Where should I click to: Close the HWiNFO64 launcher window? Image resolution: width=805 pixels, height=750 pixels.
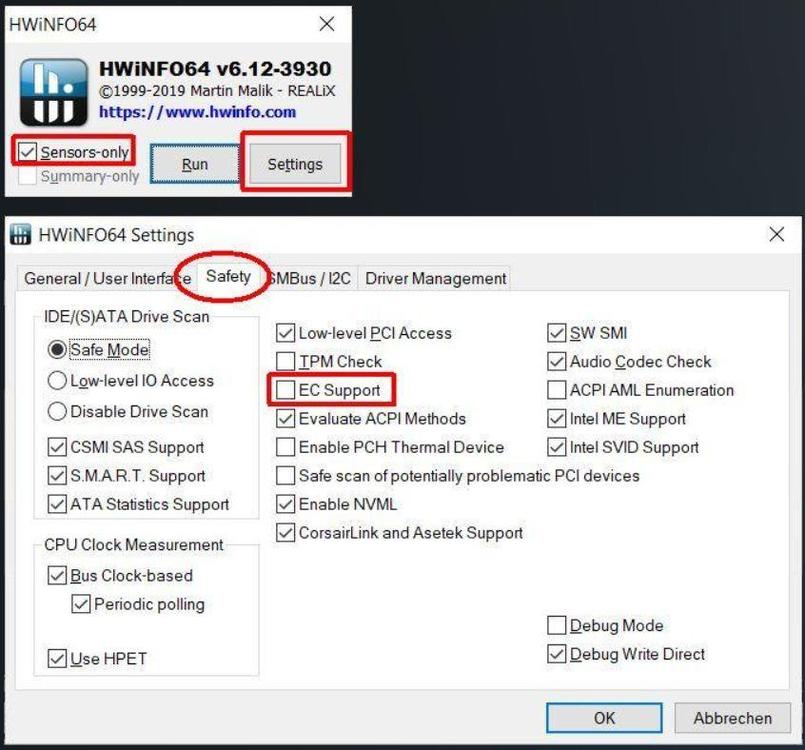coord(326,23)
